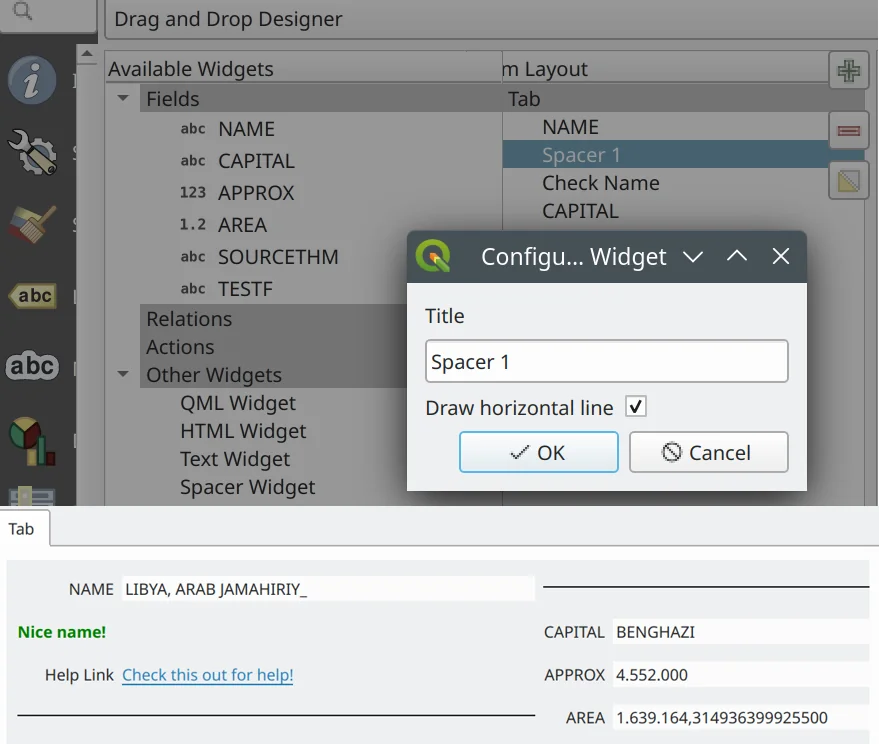Screen dimensions: 879x744
Task: Open the Labels yellow abc tag icon
Action: [x=32, y=296]
